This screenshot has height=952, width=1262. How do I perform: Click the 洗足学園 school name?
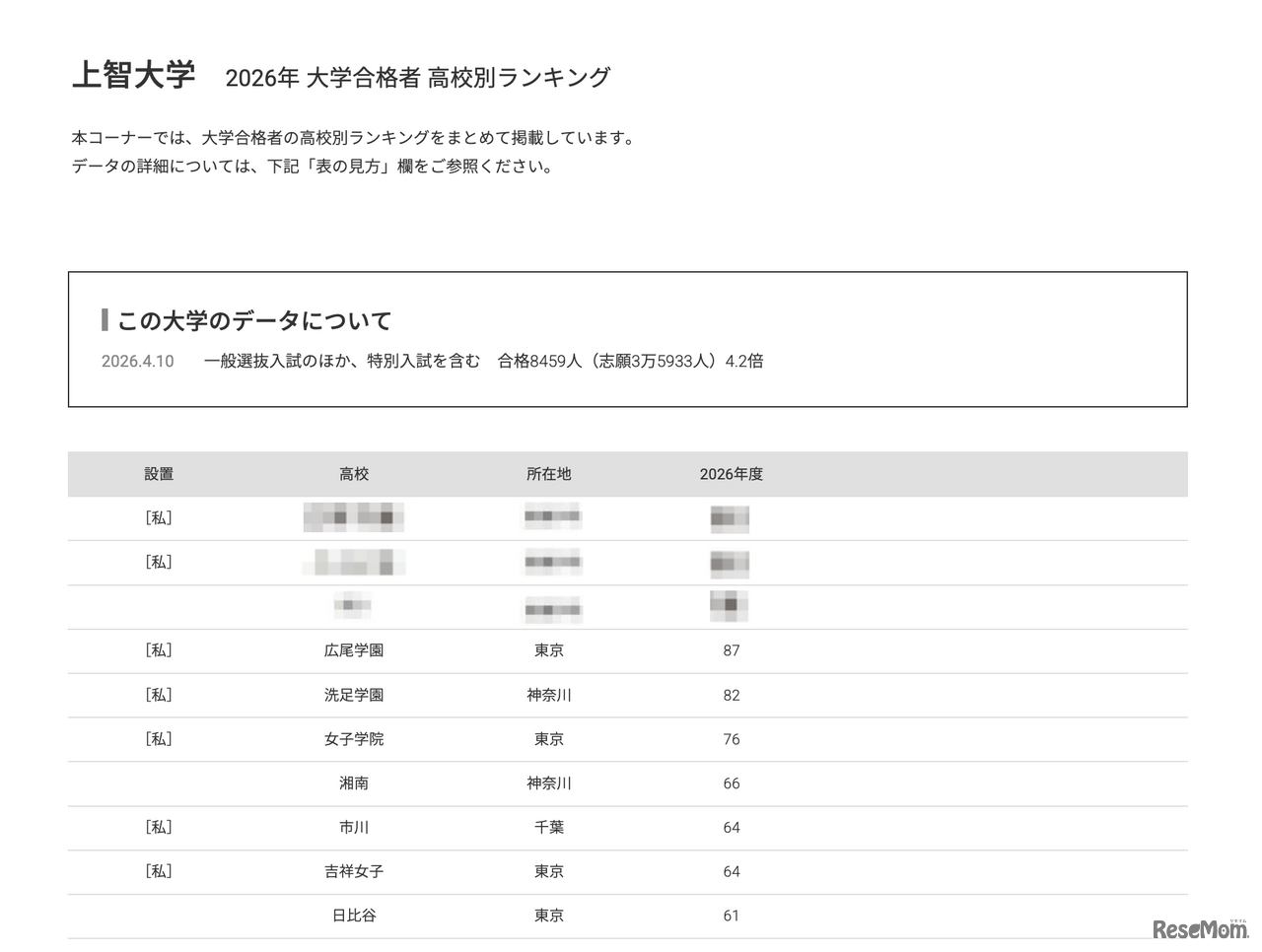pos(355,695)
